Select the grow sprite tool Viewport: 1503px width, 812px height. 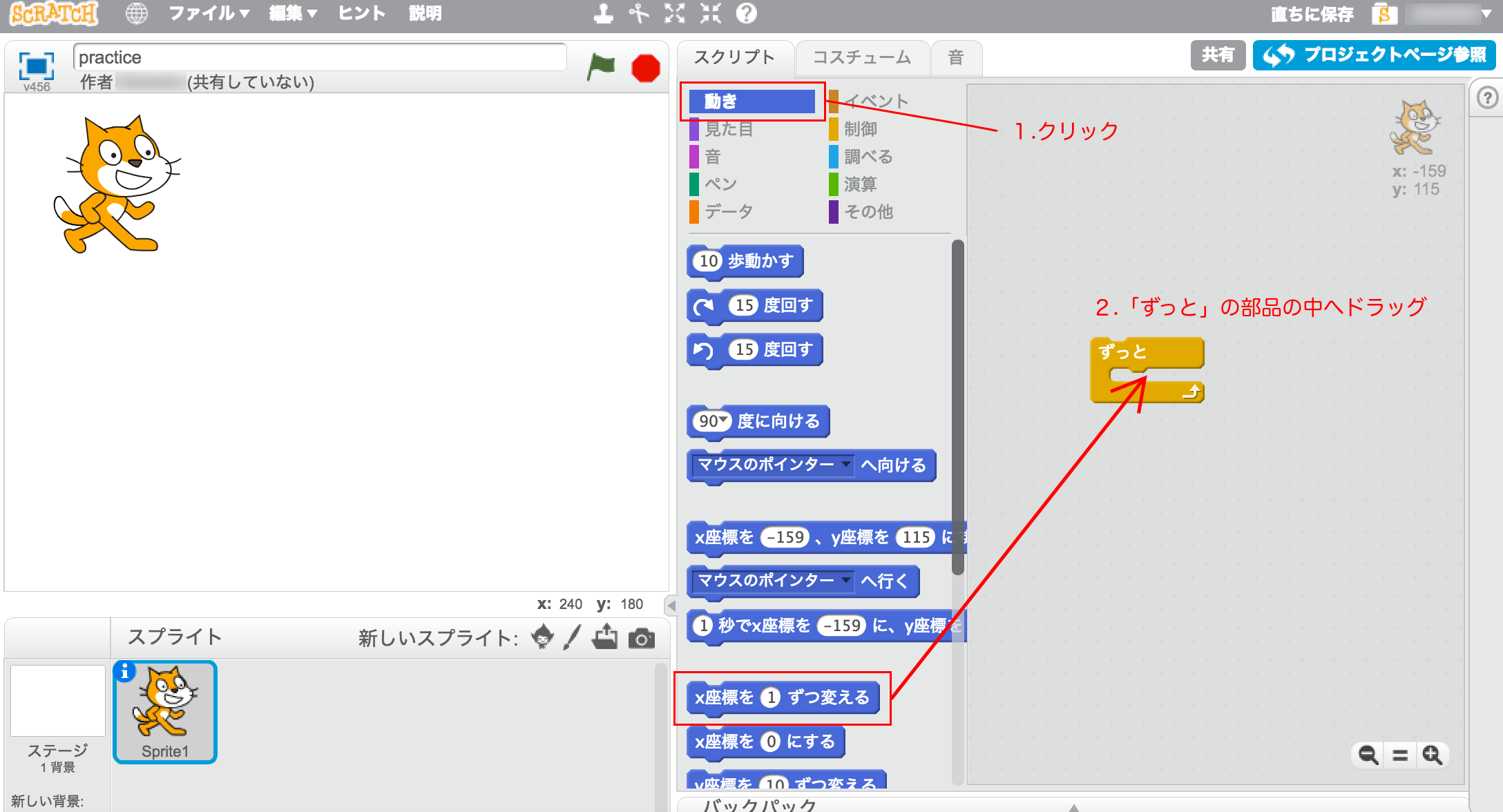675,14
